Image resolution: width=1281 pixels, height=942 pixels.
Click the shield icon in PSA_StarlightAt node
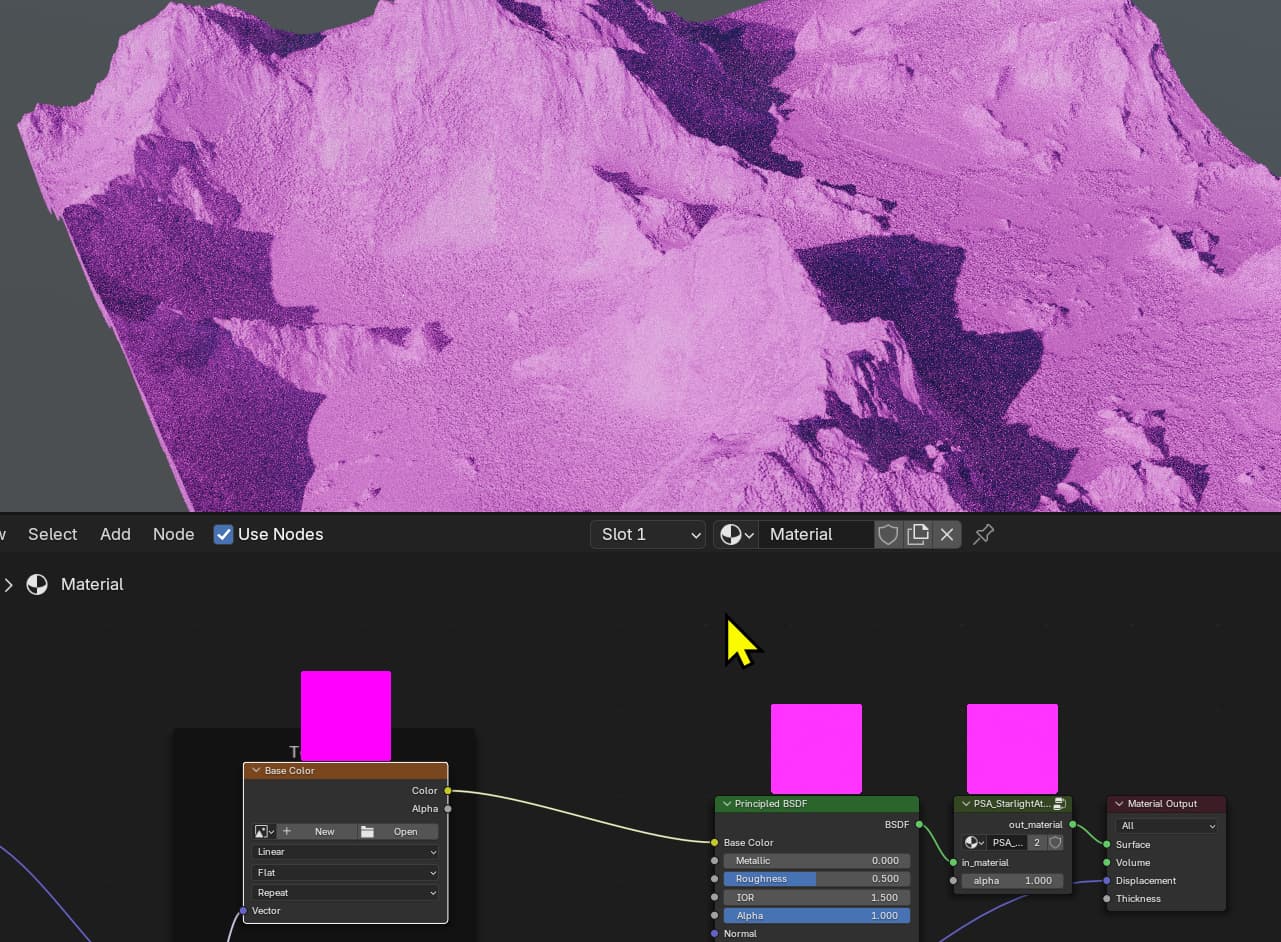[x=1055, y=843]
